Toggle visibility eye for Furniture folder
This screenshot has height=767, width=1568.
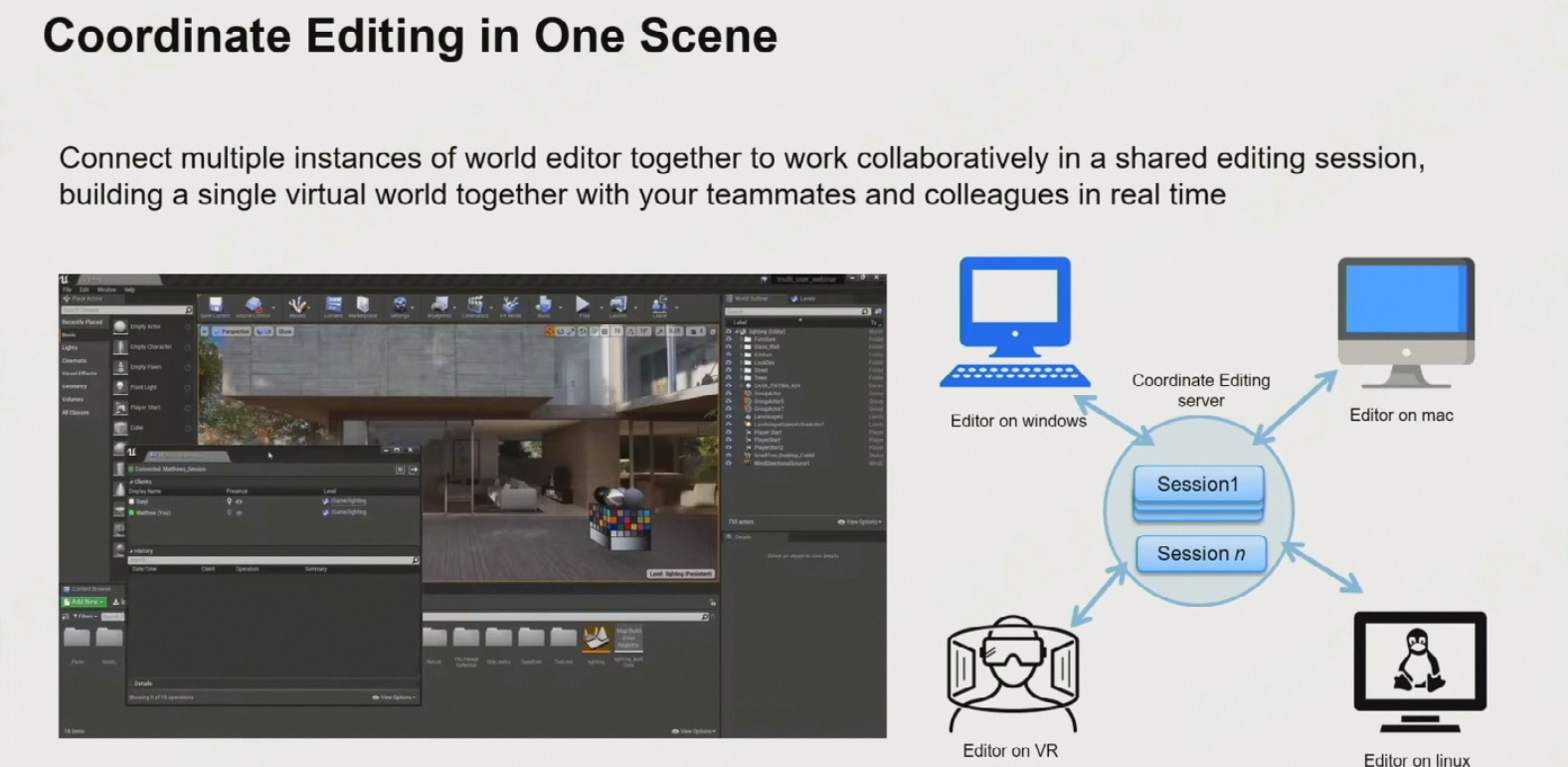pos(729,339)
